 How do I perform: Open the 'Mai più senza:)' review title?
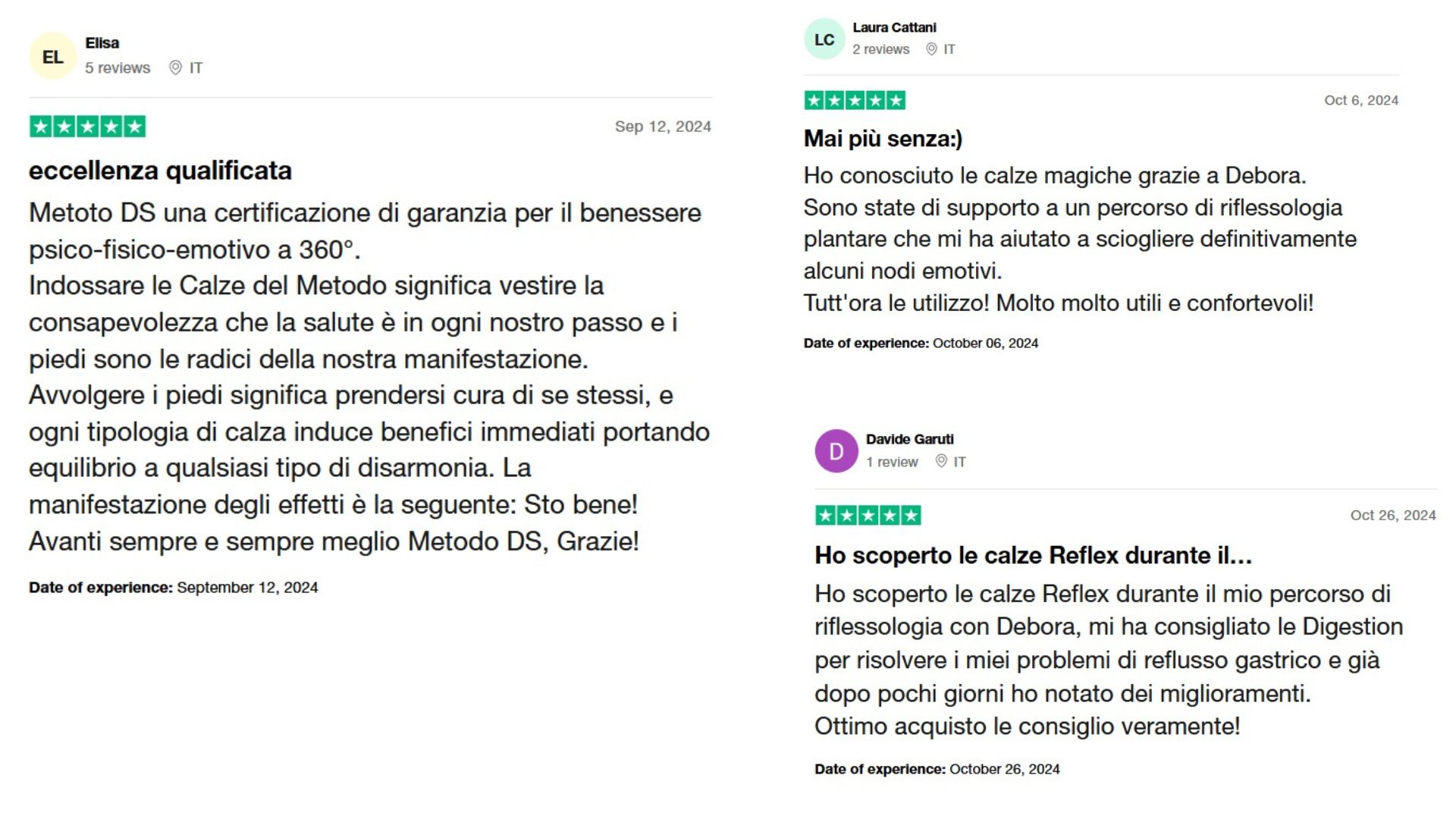pos(883,138)
